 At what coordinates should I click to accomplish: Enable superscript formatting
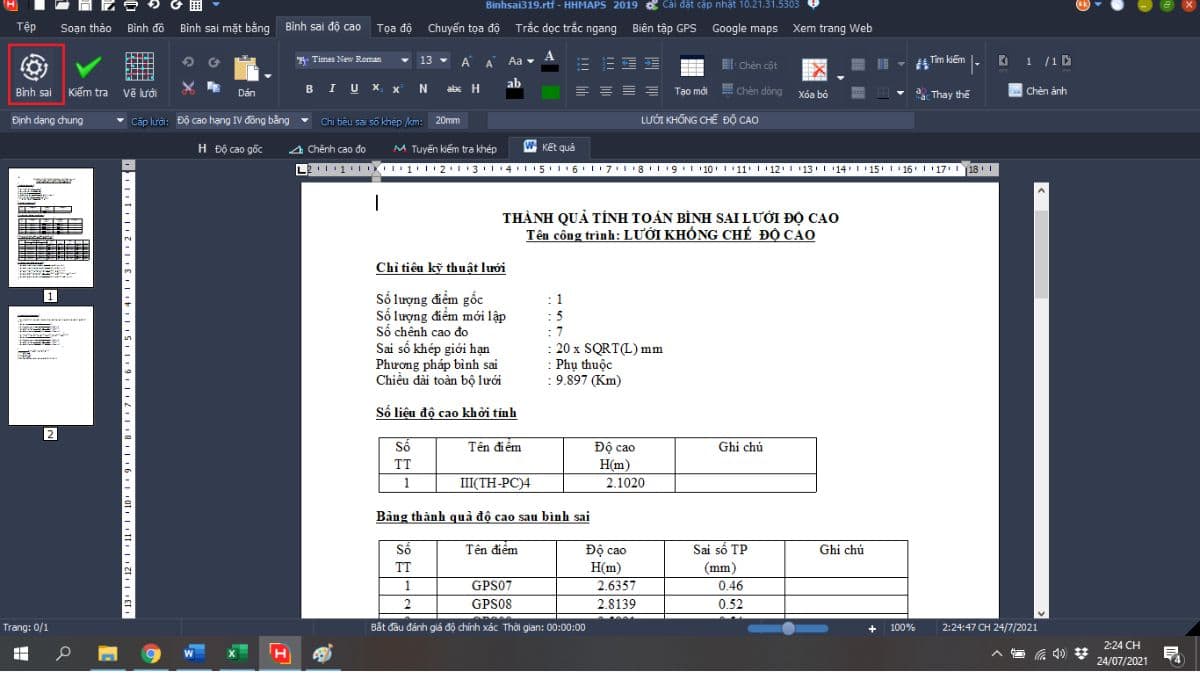click(377, 89)
